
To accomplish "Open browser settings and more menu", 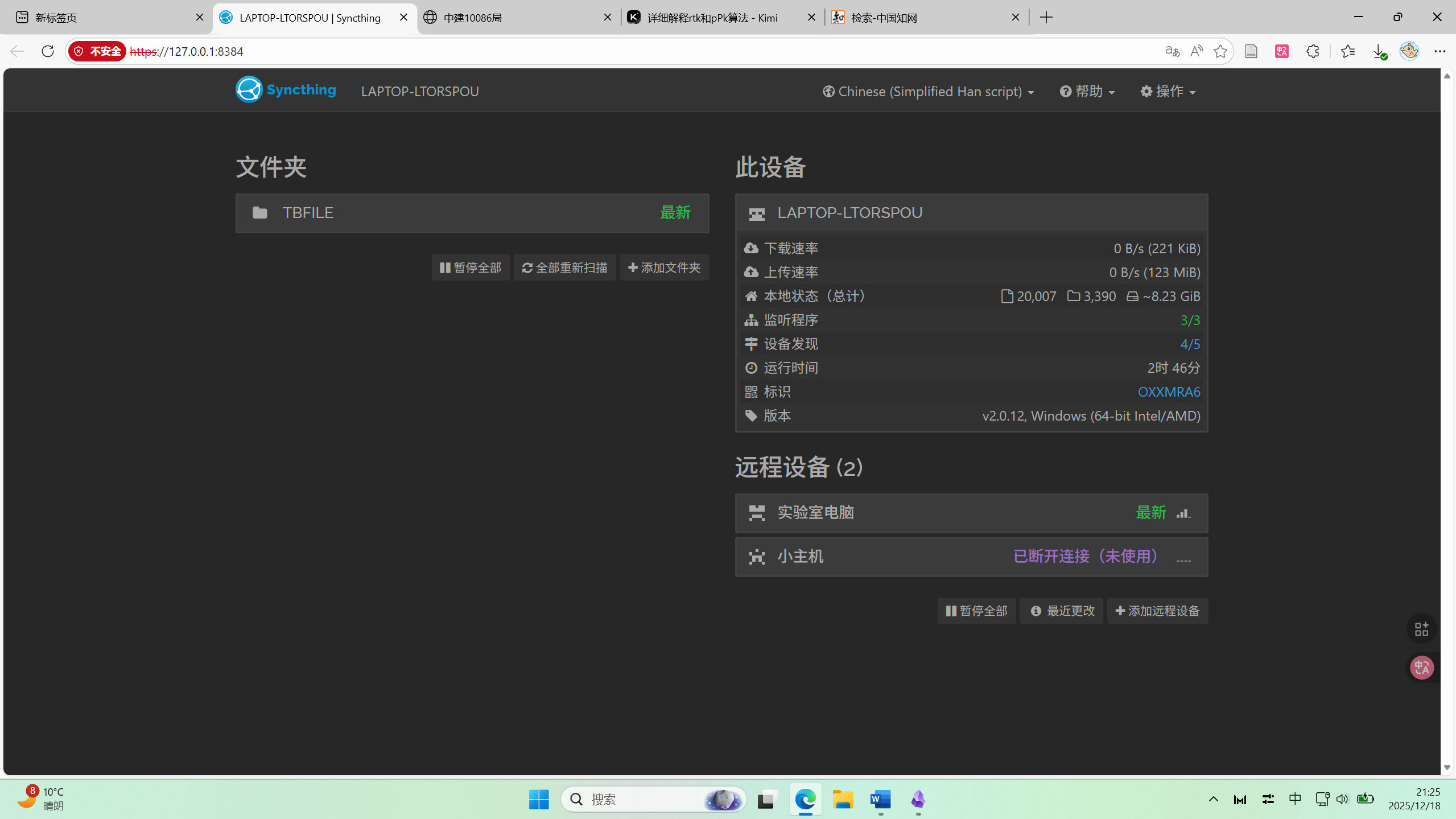I will [1439, 51].
